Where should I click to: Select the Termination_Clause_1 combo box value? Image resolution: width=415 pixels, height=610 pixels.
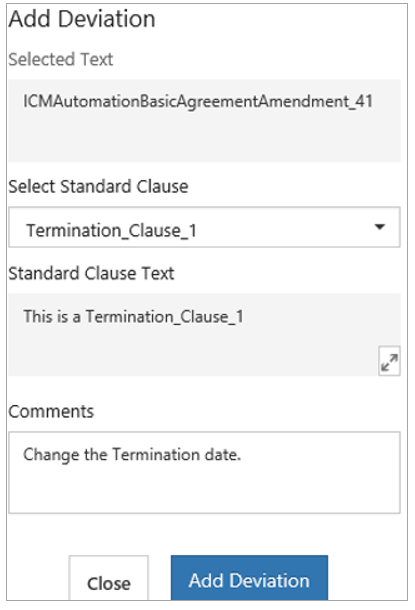111,231
